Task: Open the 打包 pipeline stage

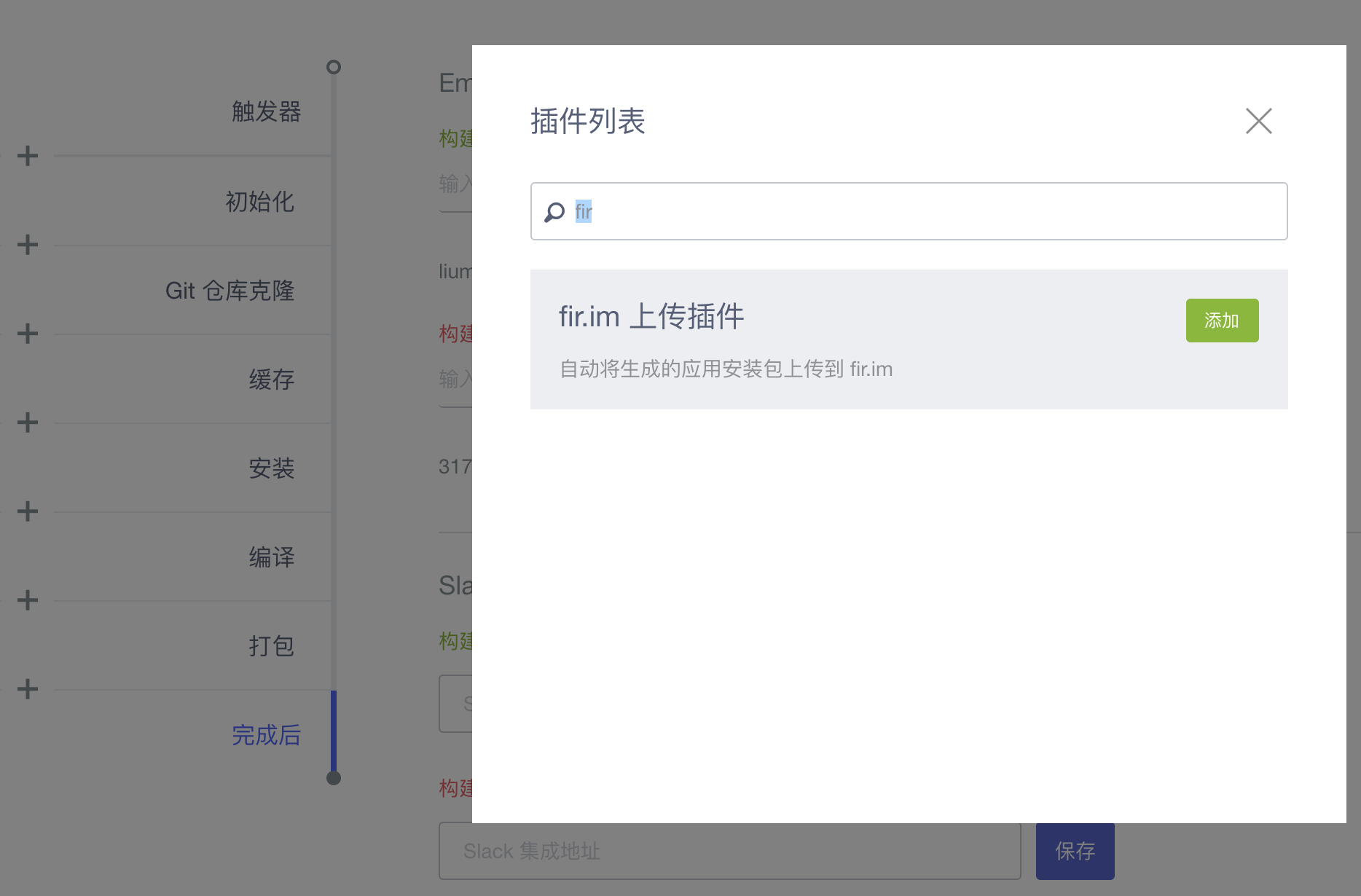Action: (272, 646)
